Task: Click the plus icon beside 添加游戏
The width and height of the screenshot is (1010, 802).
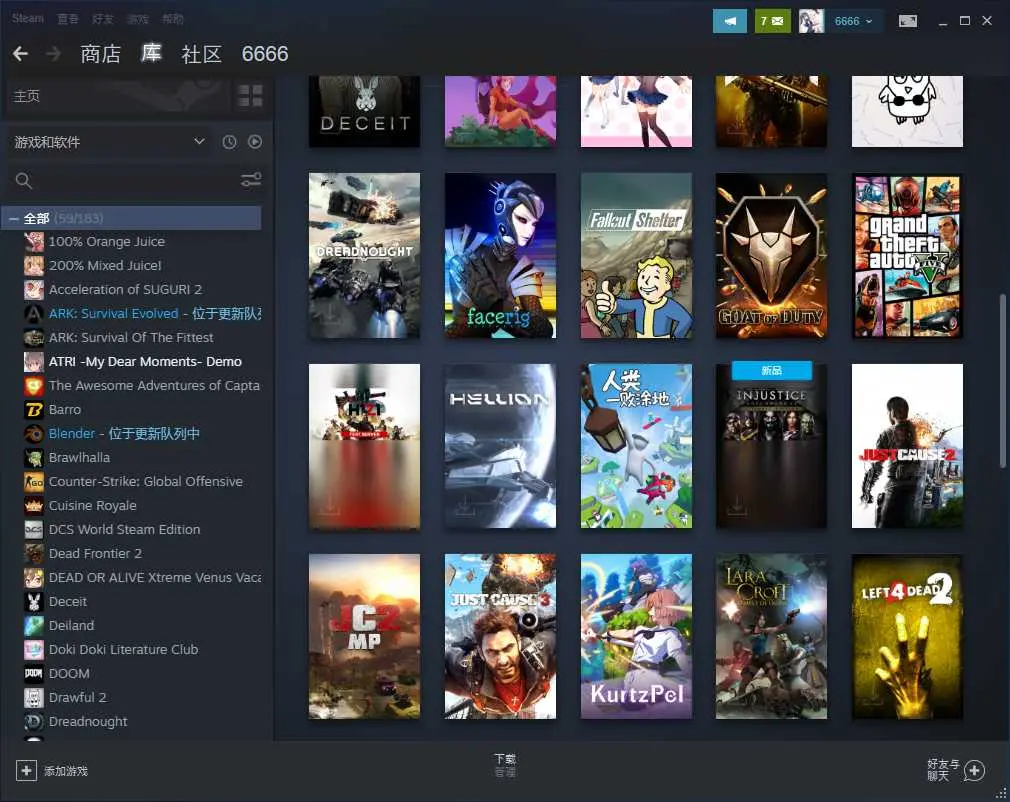Action: click(26, 770)
